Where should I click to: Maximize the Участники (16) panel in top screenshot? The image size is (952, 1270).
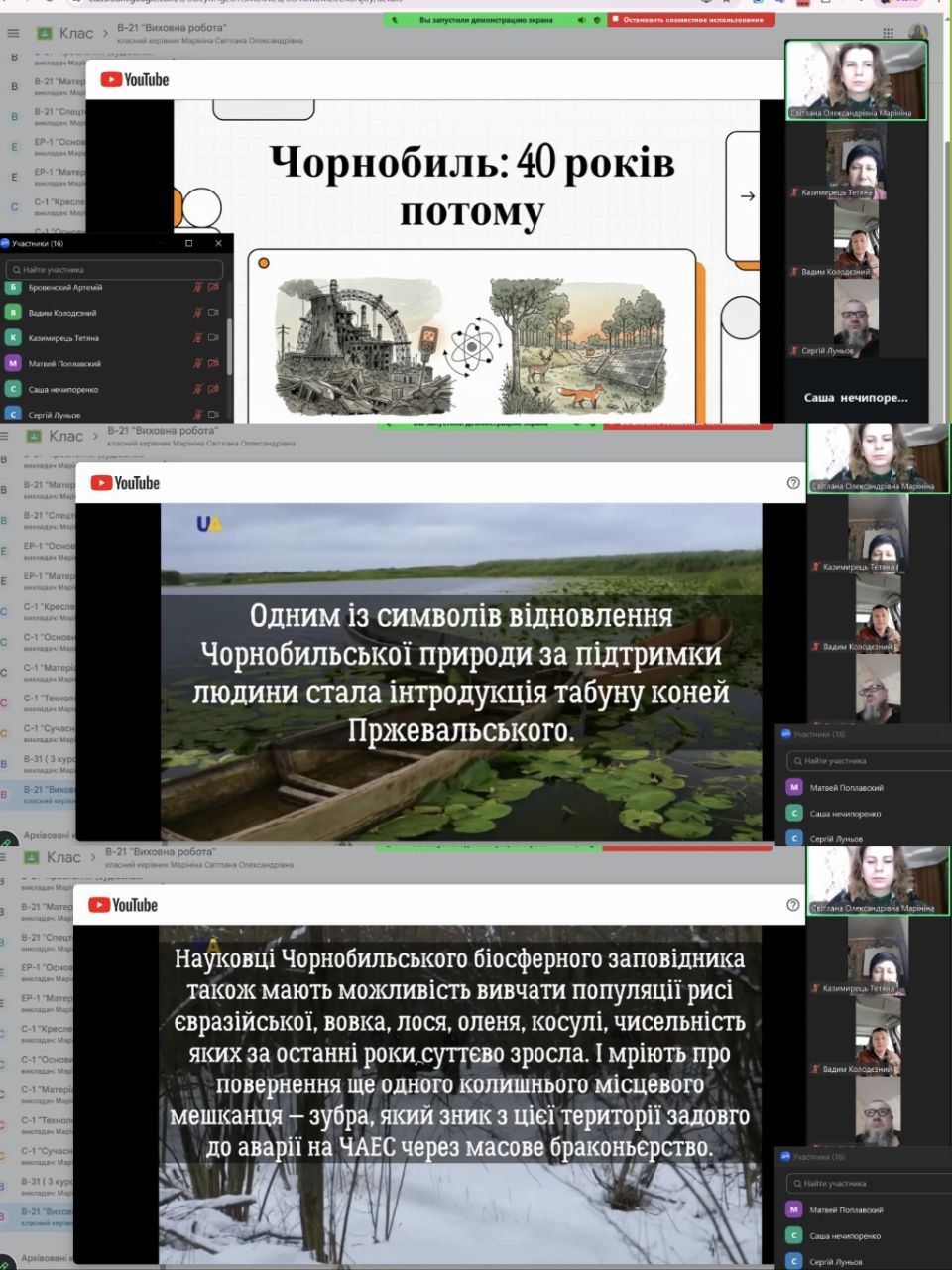pyautogui.click(x=188, y=243)
